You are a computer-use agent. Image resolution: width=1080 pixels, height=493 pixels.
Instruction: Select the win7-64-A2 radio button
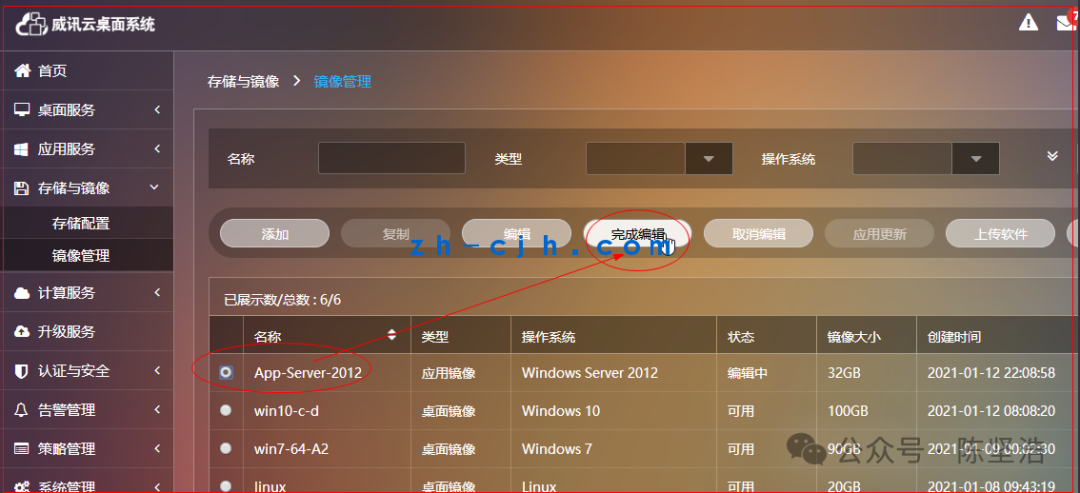226,448
